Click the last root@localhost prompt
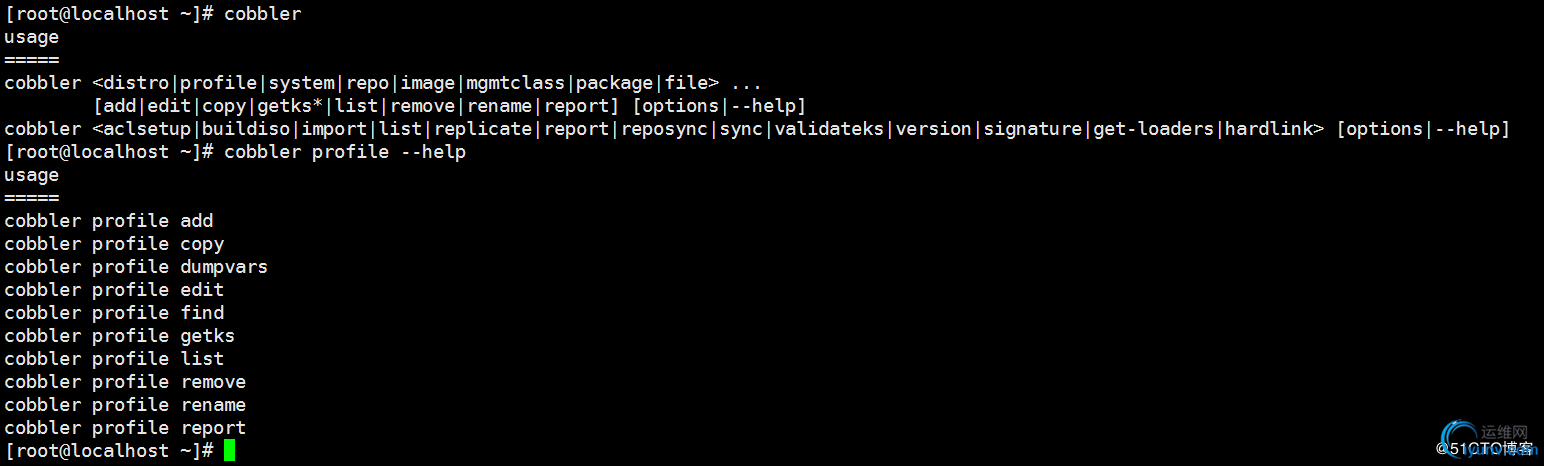 109,451
